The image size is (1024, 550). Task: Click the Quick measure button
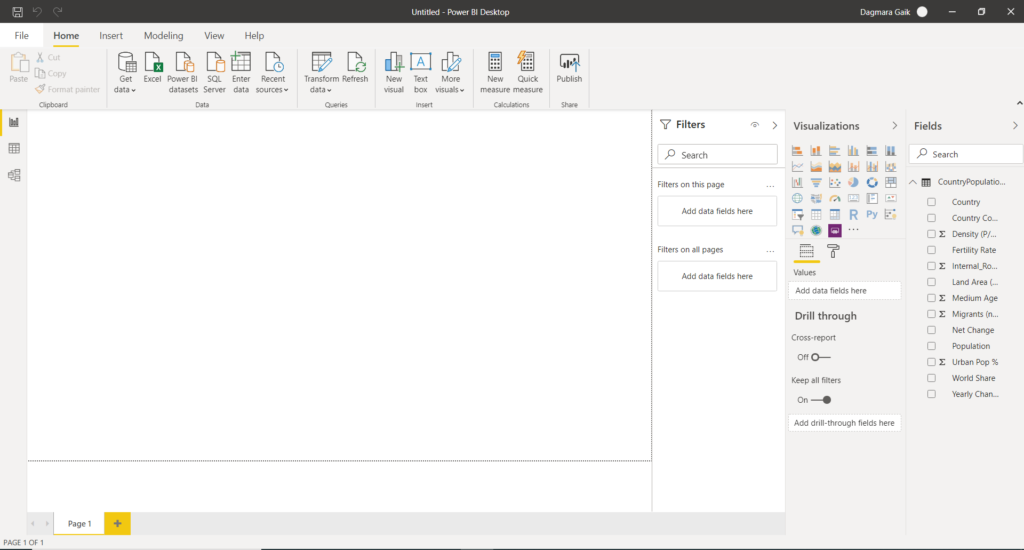click(x=528, y=73)
